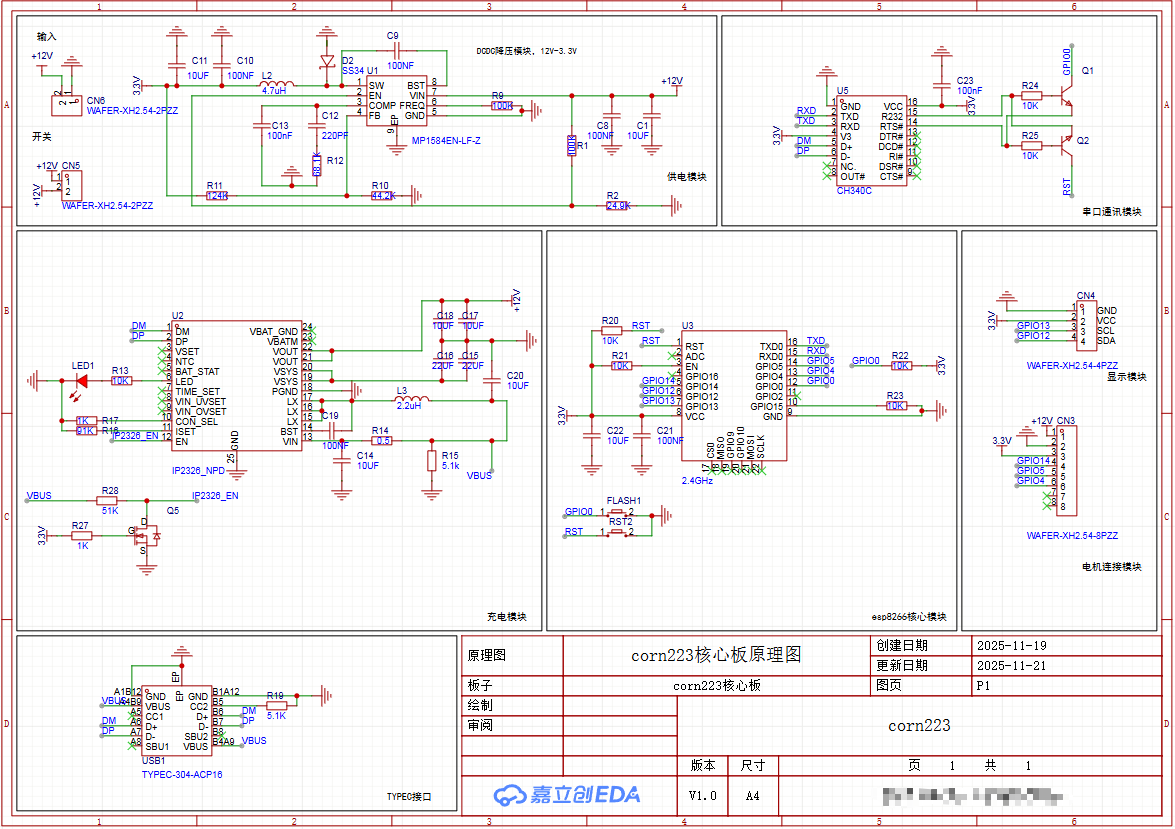Select the L2 4.7uH inductor
Screen dimensions: 1175x829
pos(276,84)
